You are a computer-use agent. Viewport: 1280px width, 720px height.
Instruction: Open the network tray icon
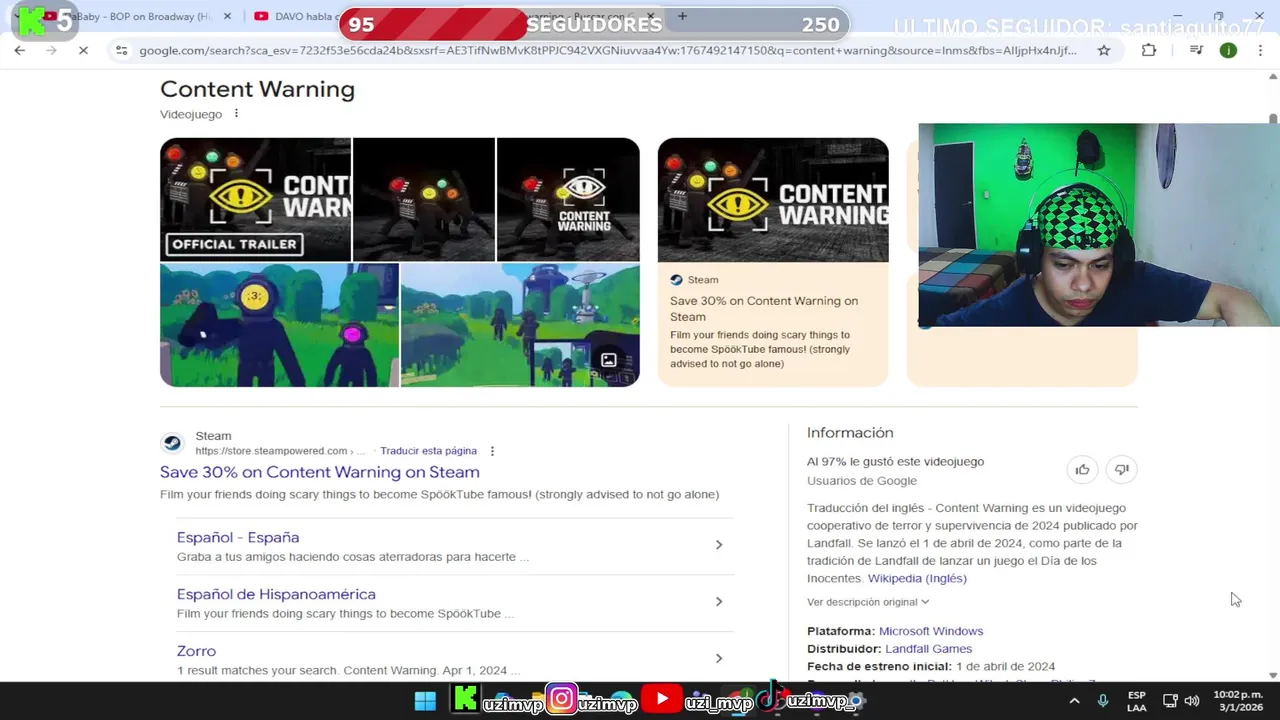[x=1169, y=701]
